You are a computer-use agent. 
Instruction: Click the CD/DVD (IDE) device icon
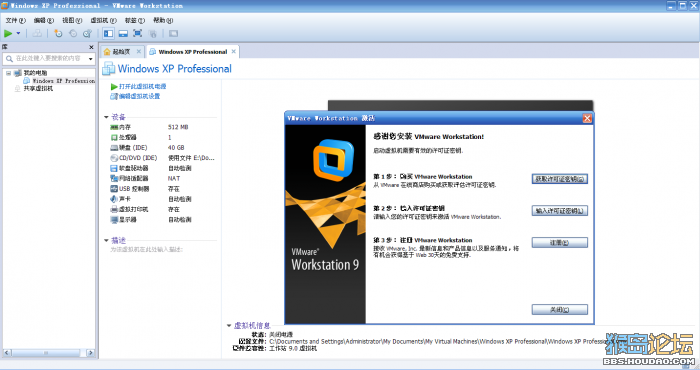pyautogui.click(x=114, y=158)
